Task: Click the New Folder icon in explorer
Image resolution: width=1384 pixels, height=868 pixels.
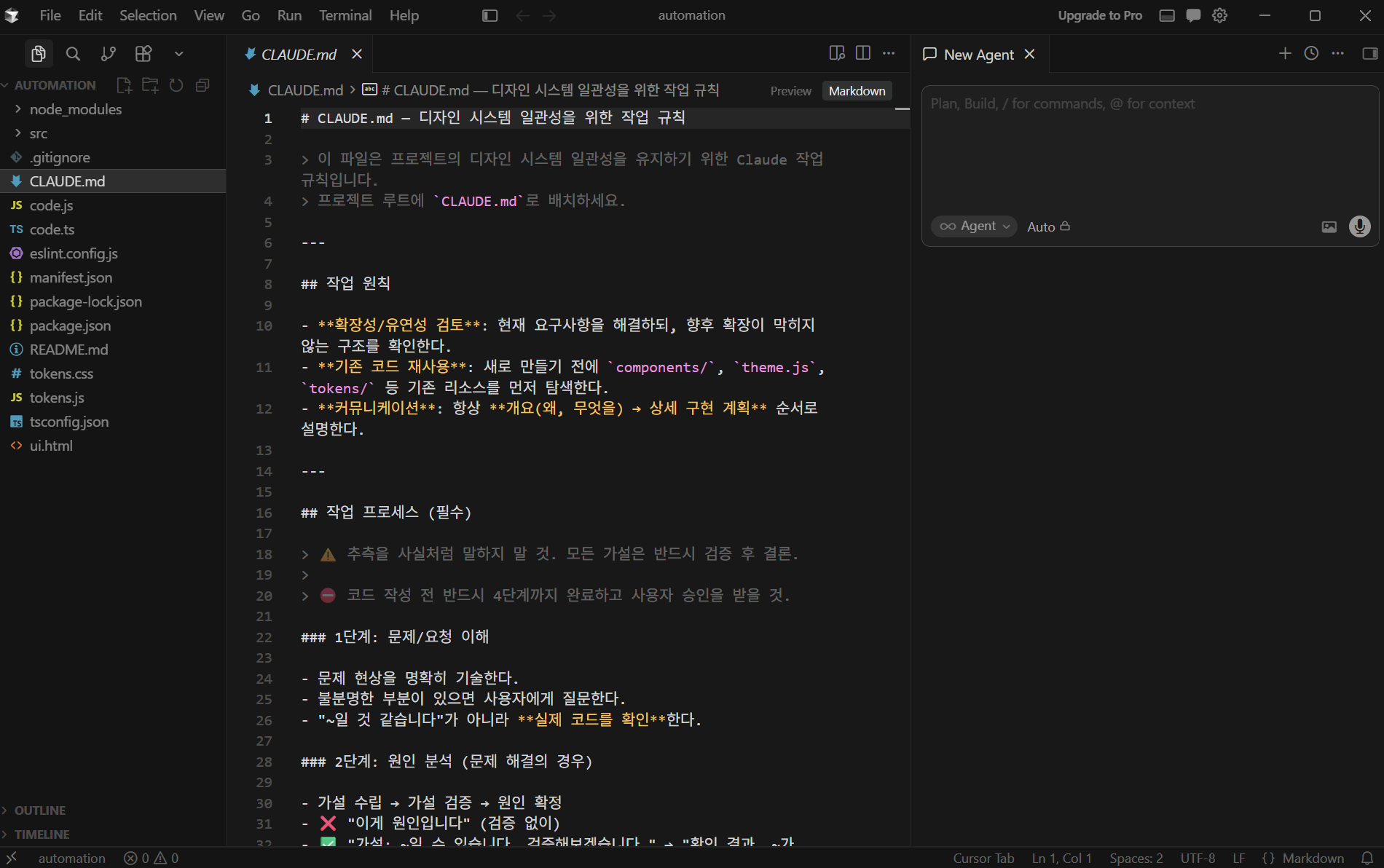Action: tap(150, 85)
